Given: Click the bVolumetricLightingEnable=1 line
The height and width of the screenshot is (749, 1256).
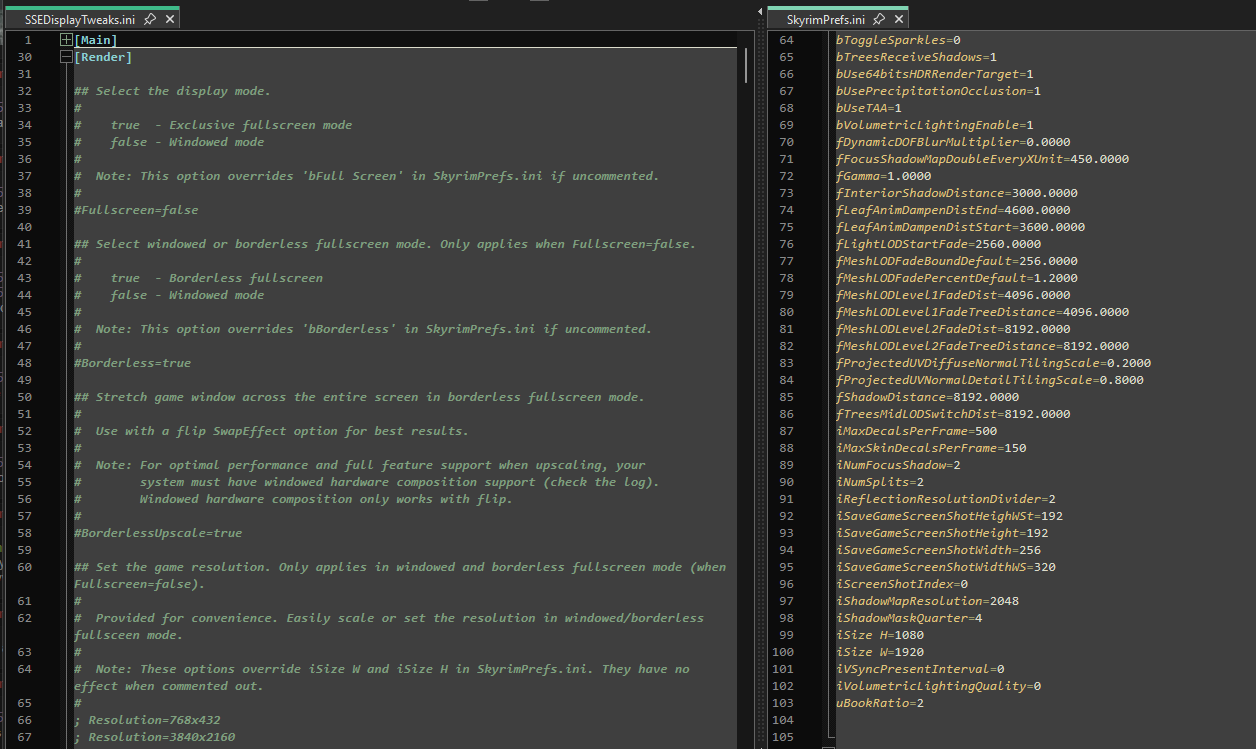Looking at the screenshot, I should coord(935,125).
